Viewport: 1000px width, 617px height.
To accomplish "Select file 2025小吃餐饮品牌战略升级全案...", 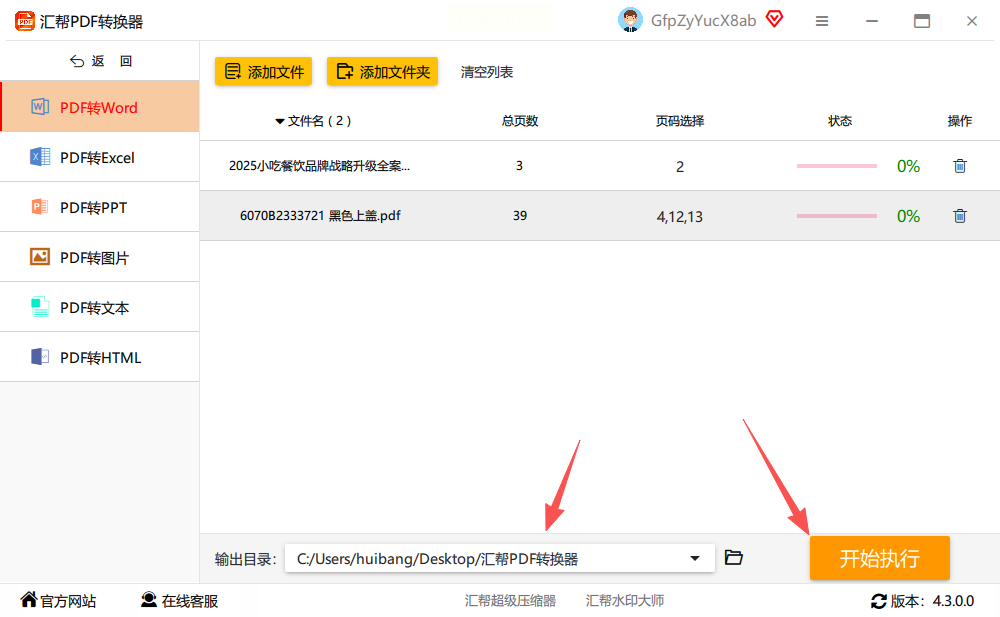I will click(x=320, y=166).
